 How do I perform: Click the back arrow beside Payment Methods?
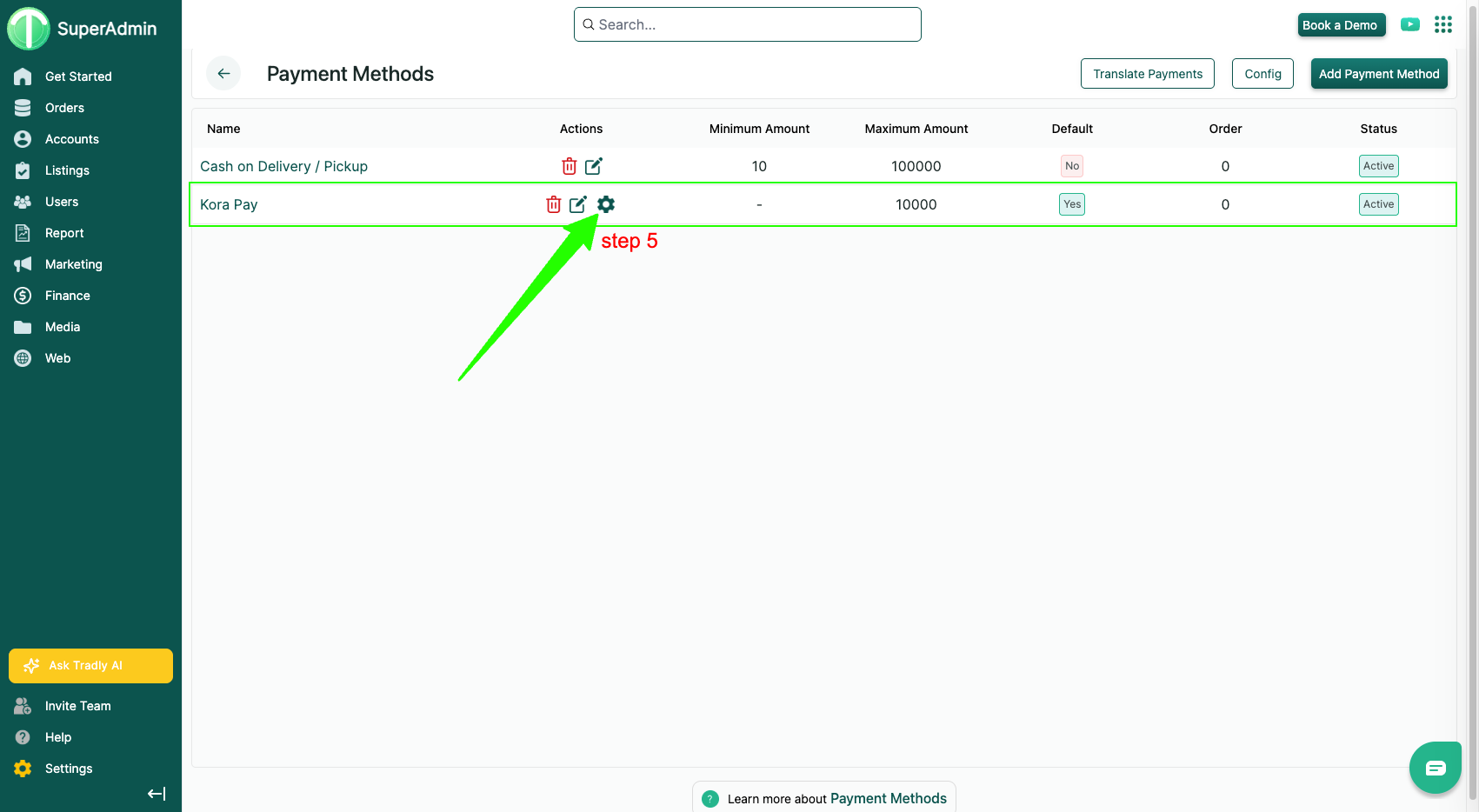point(223,74)
